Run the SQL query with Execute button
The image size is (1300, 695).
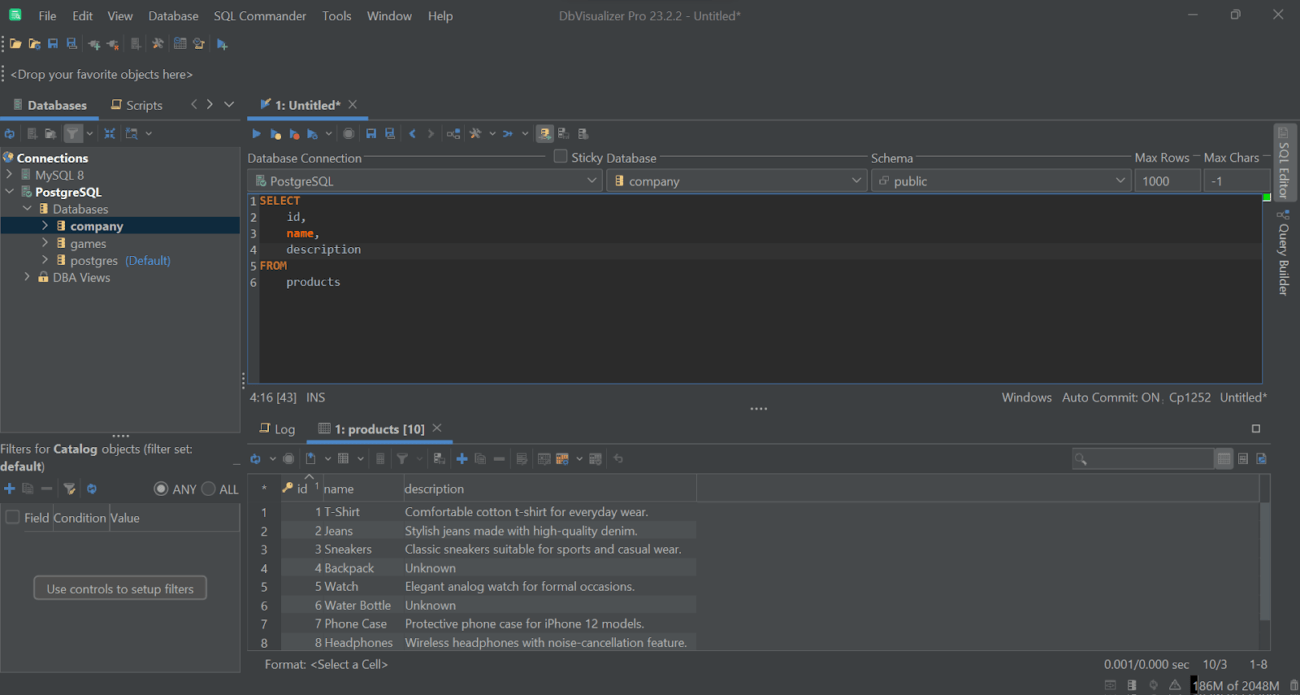pyautogui.click(x=256, y=133)
